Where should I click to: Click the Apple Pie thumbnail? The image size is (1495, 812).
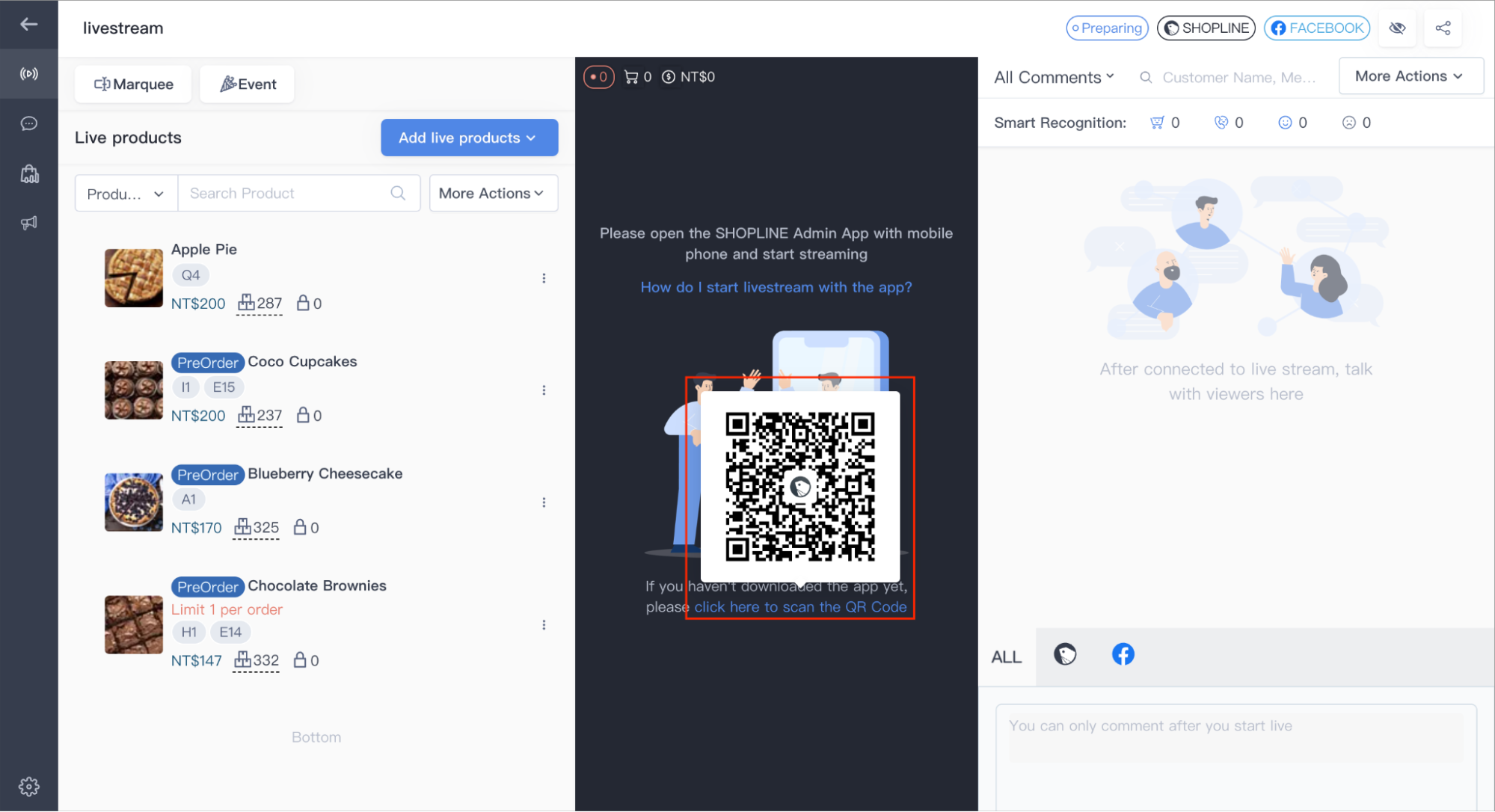pos(134,278)
